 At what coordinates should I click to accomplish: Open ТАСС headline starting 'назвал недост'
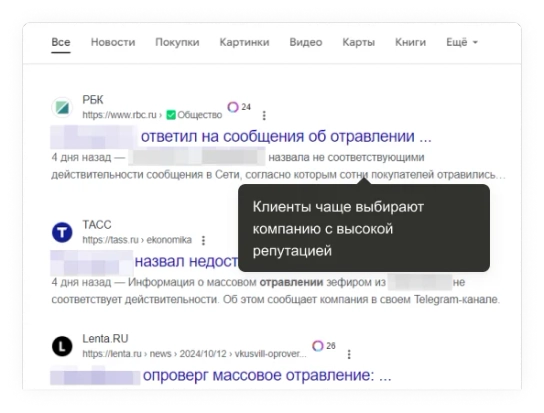(x=186, y=261)
